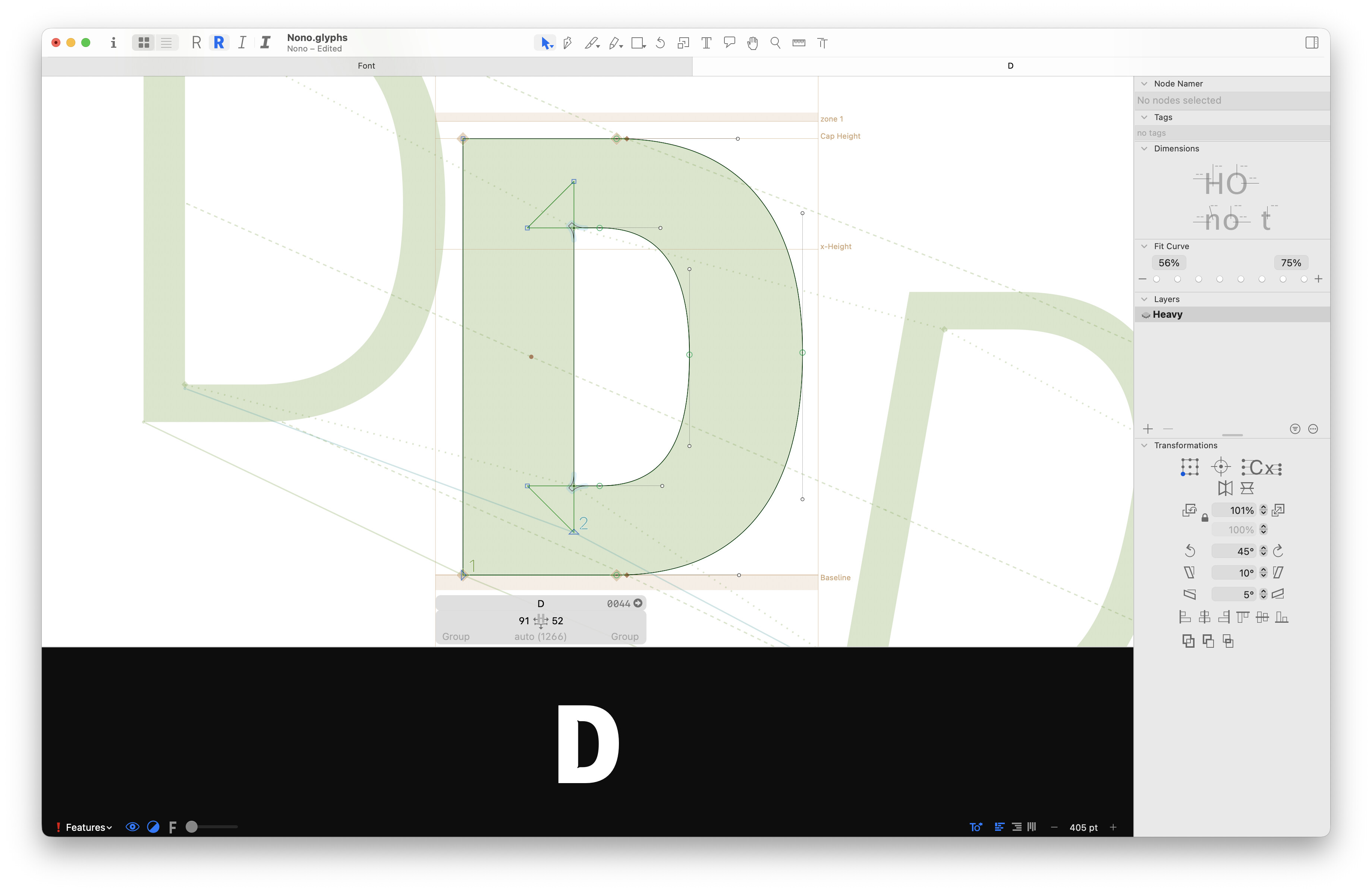The image size is (1372, 892).
Task: Open the Features dropdown
Action: (88, 827)
